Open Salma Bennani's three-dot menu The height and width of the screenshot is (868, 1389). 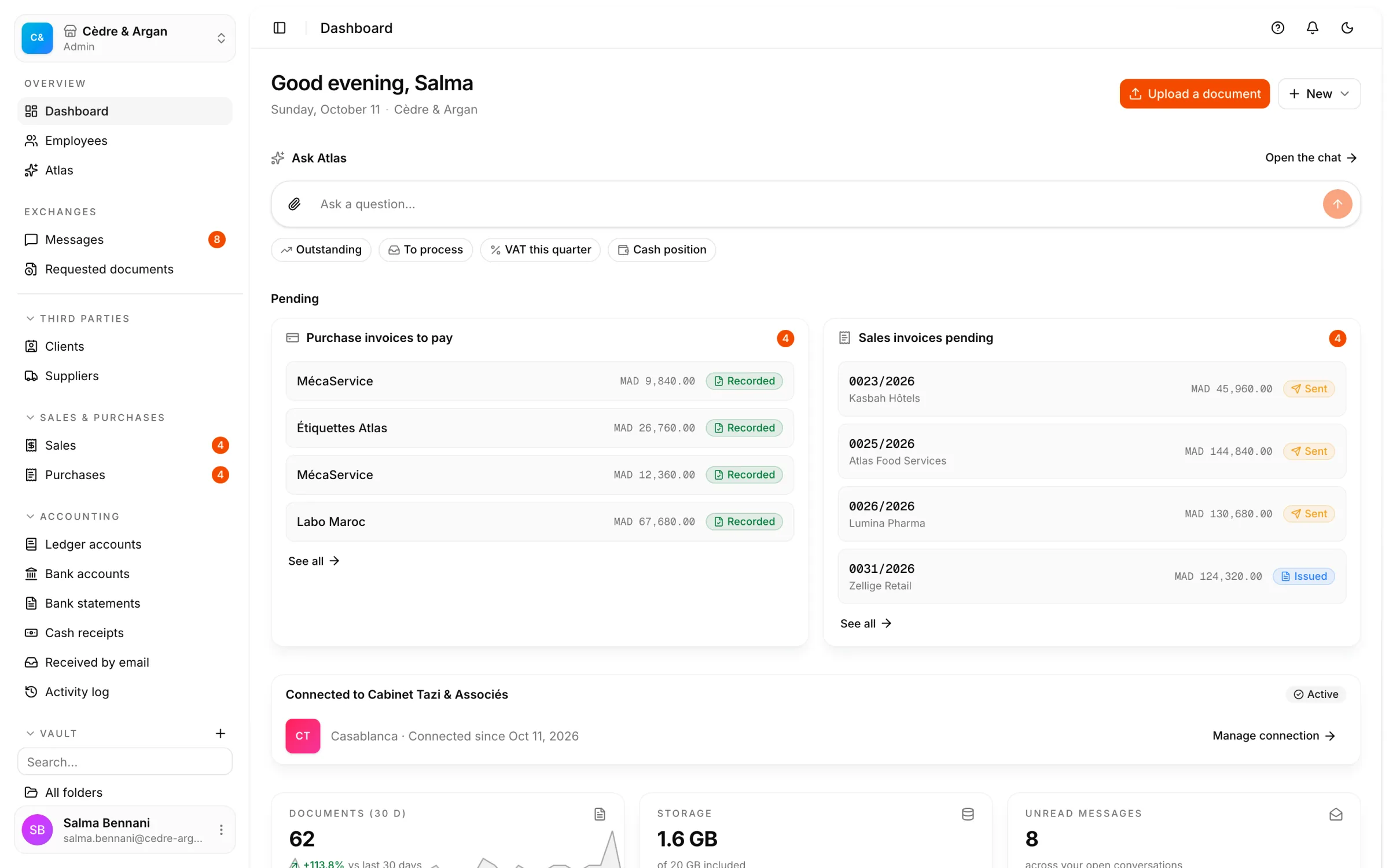(x=221, y=830)
